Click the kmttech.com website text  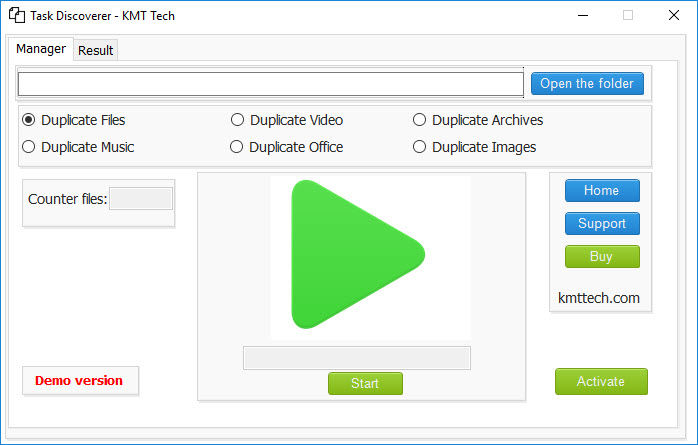tap(598, 298)
